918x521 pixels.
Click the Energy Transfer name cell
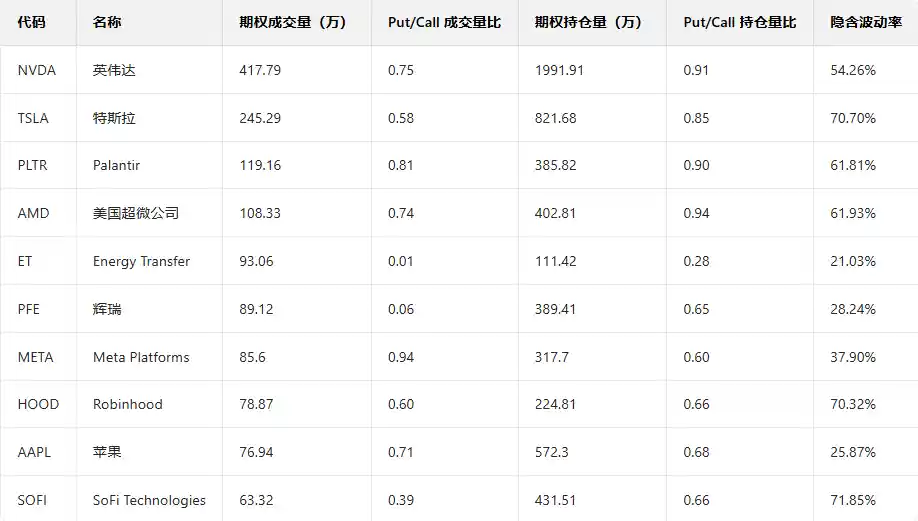pos(141,261)
